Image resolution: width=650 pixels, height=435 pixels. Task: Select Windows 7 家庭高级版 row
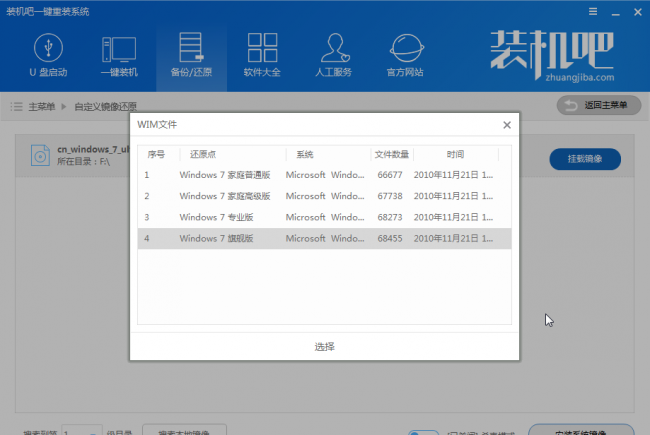pos(324,196)
